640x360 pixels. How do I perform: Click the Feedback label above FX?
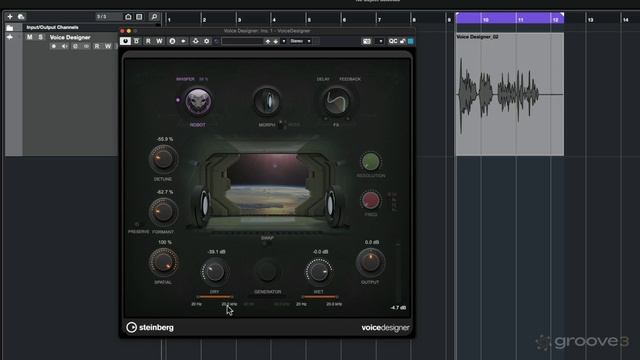point(350,79)
